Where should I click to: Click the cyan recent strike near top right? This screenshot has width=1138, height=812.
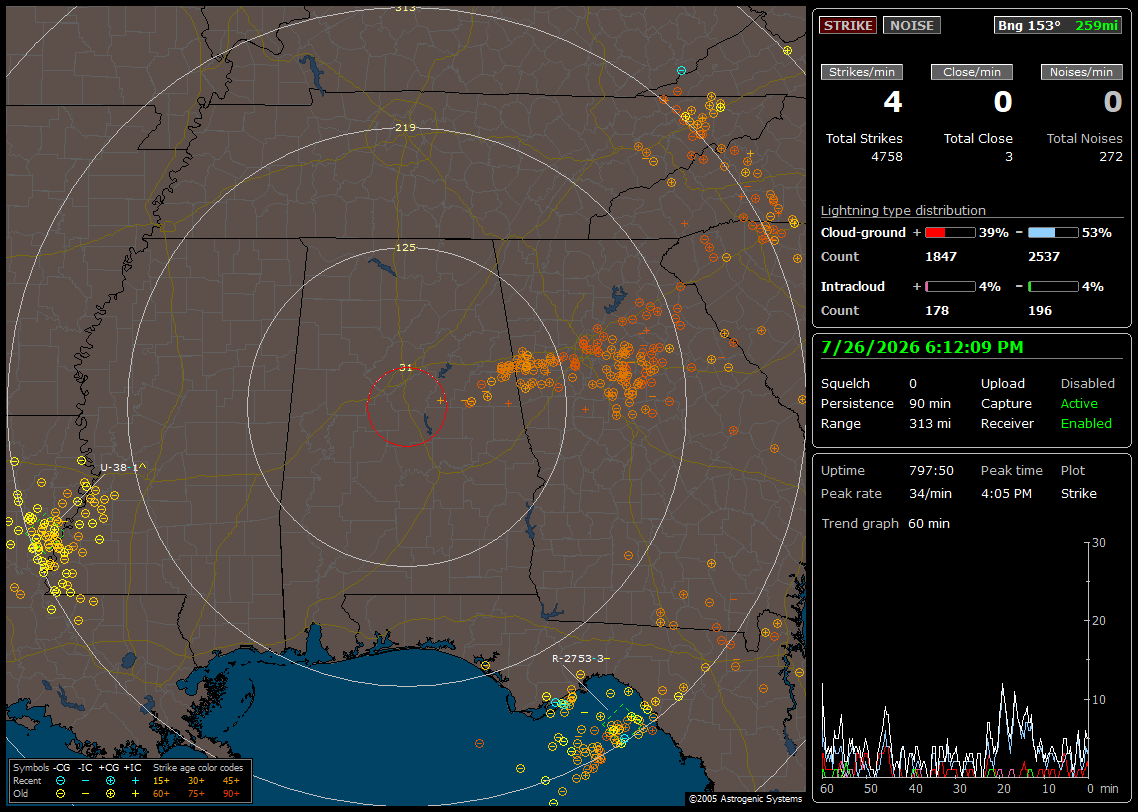pos(681,70)
